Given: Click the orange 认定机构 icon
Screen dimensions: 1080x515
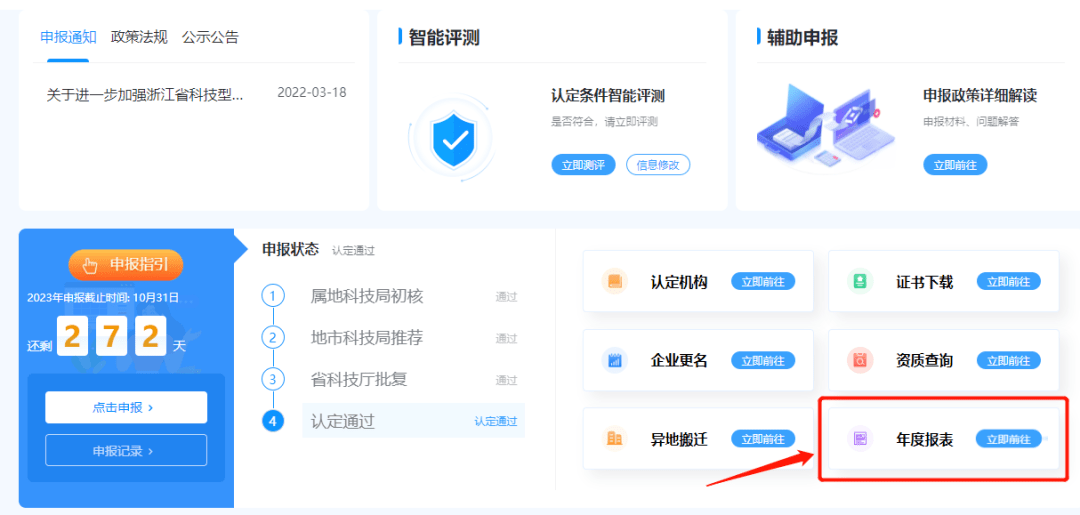Looking at the screenshot, I should pos(614,282).
